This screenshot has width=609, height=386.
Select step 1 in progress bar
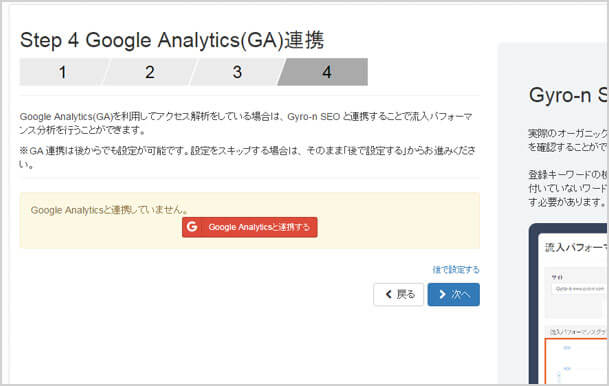click(62, 72)
